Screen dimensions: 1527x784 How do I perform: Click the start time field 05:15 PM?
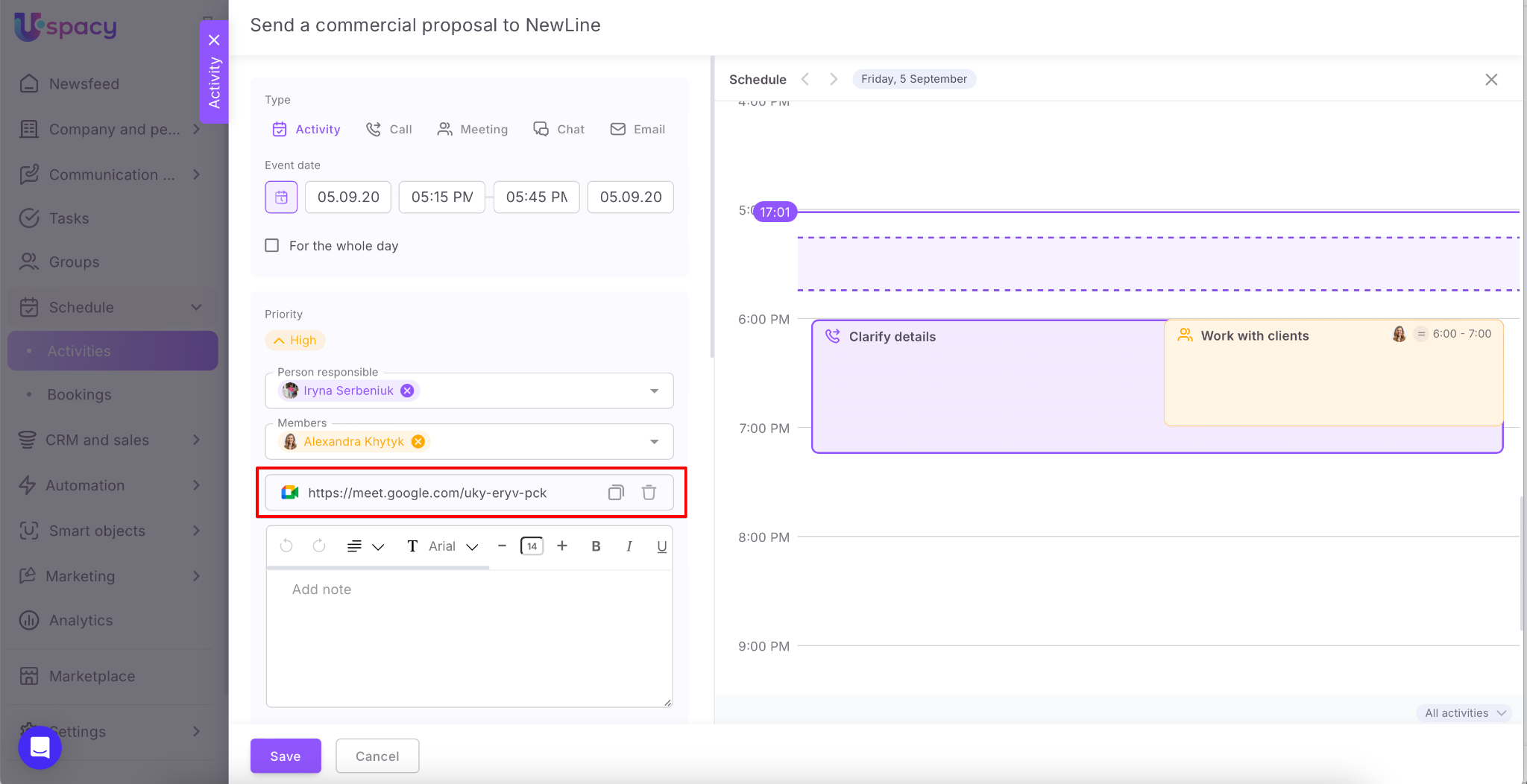pos(442,197)
